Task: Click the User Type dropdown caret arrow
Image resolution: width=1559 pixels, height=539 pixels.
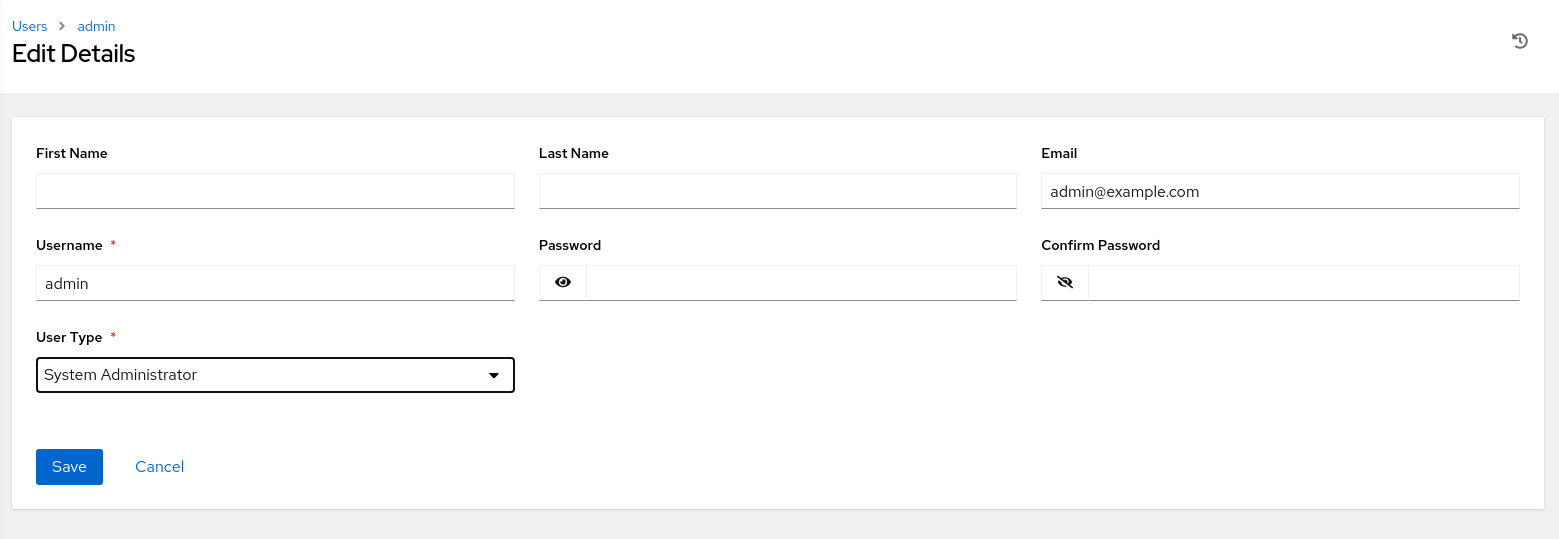Action: tap(493, 375)
